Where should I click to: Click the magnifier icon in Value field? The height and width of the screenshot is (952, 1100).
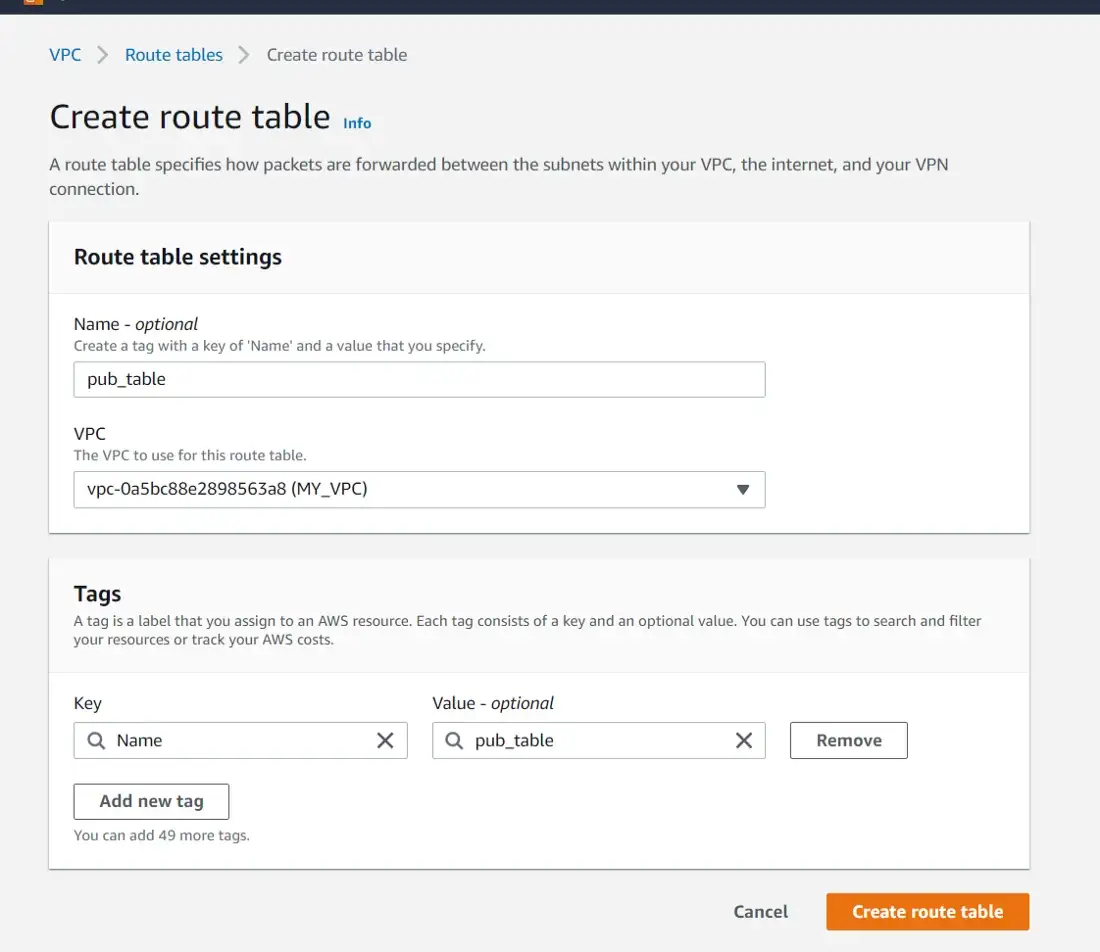pos(454,741)
